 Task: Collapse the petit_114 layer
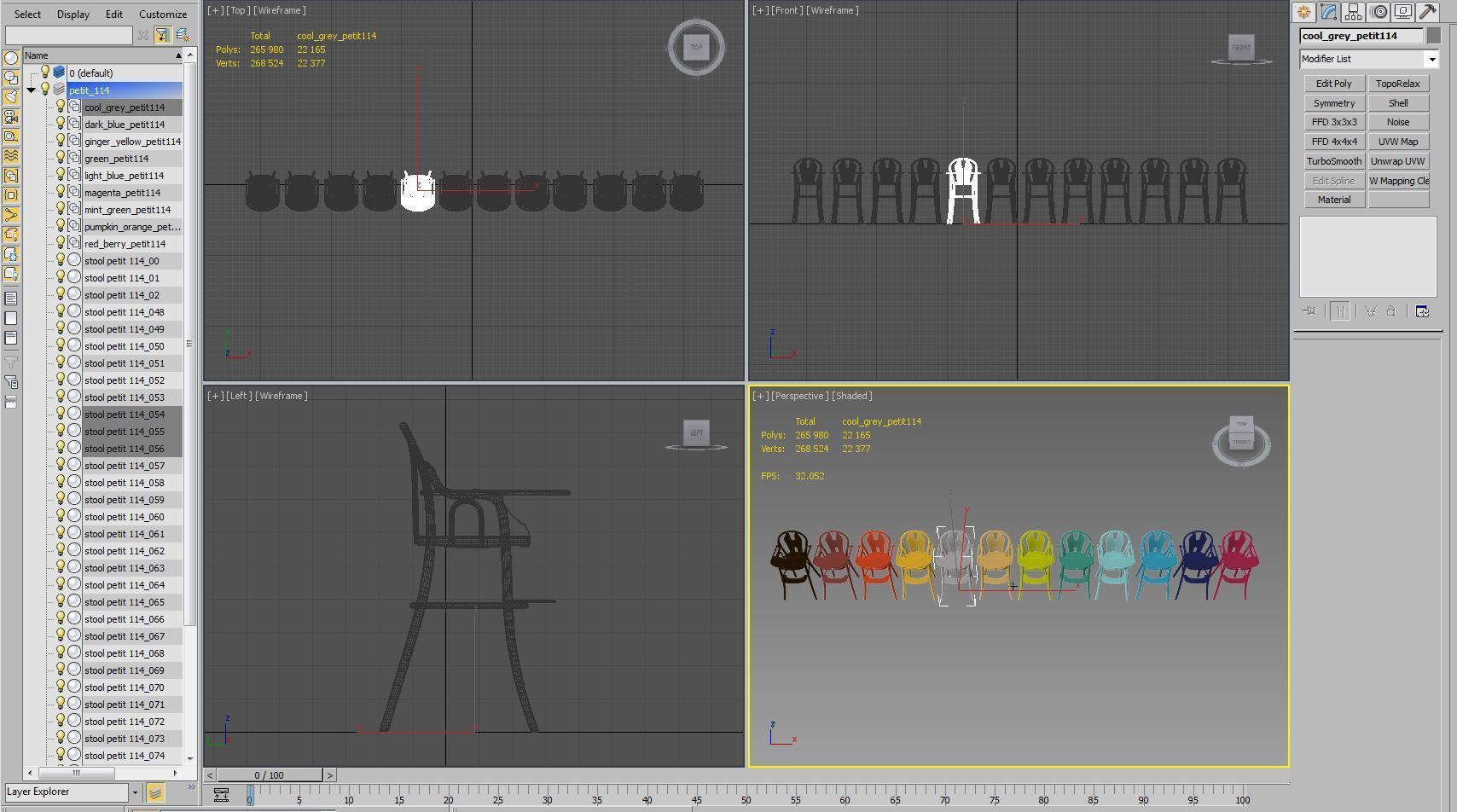32,90
